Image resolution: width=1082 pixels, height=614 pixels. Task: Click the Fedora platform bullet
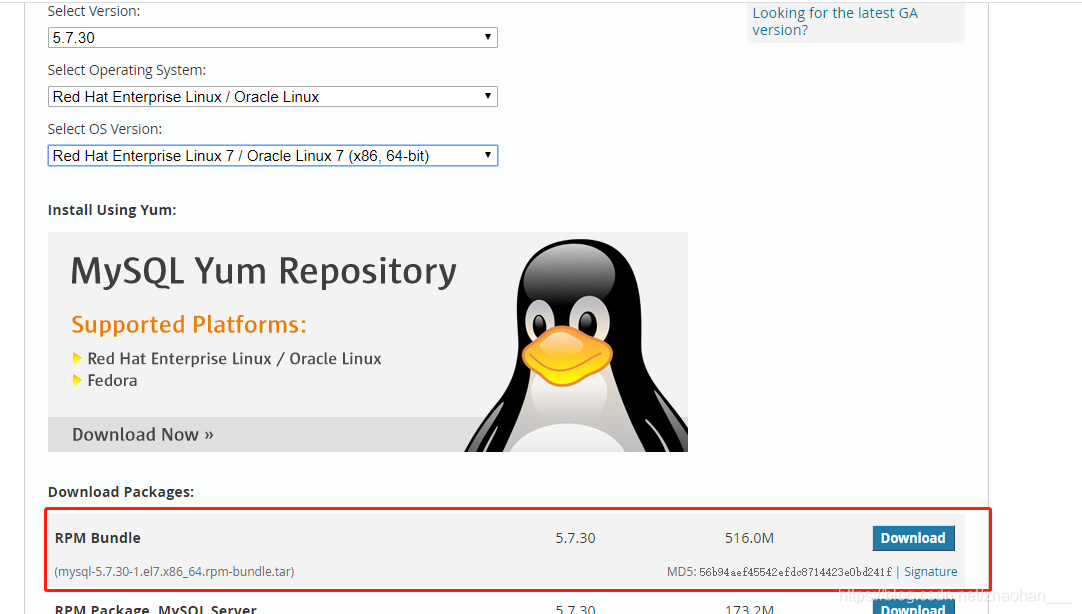[112, 381]
